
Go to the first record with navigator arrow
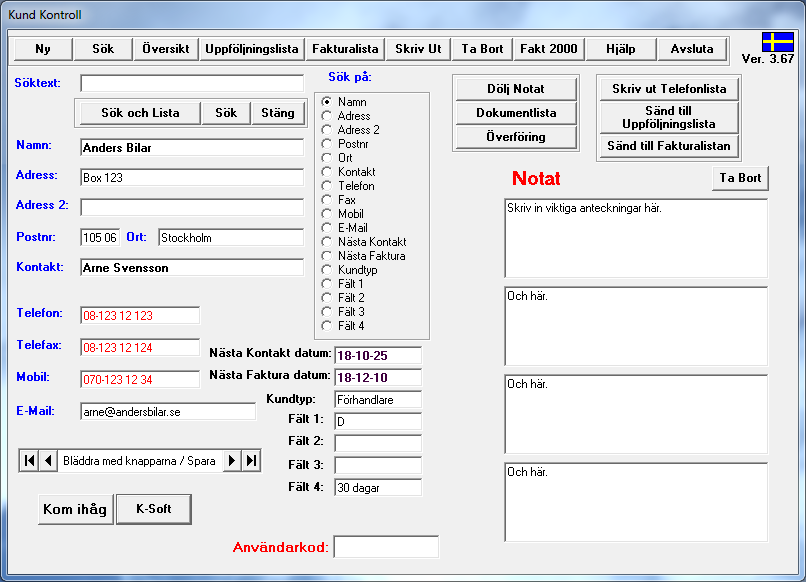pos(29,460)
